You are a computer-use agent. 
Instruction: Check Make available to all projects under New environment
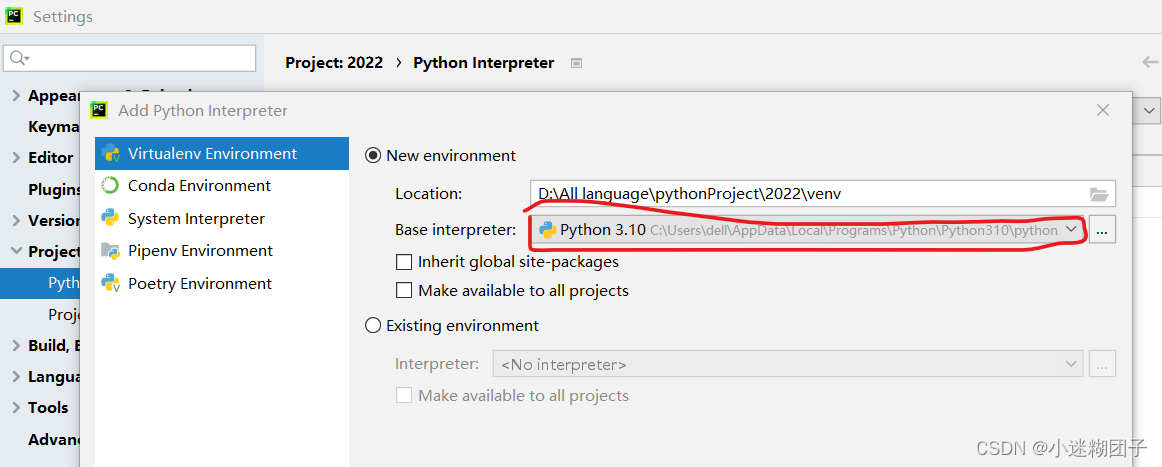404,291
